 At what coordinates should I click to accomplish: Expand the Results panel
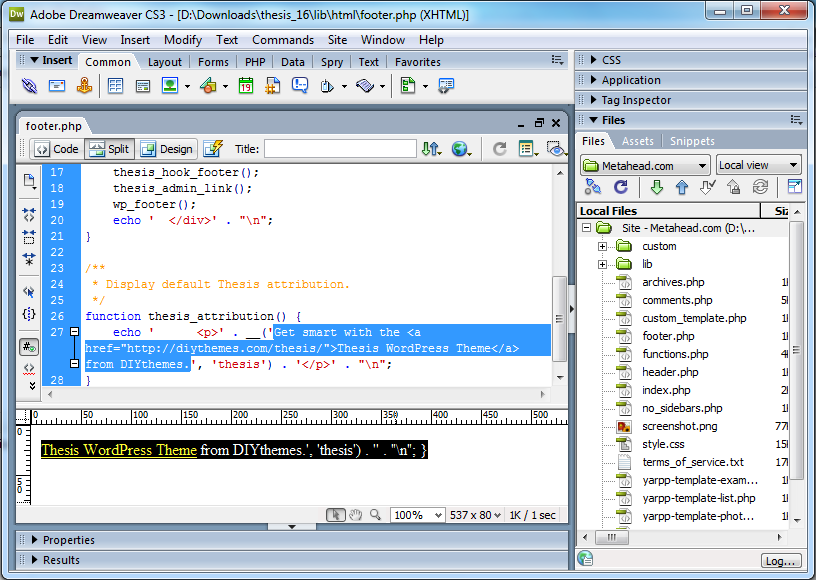click(34, 560)
